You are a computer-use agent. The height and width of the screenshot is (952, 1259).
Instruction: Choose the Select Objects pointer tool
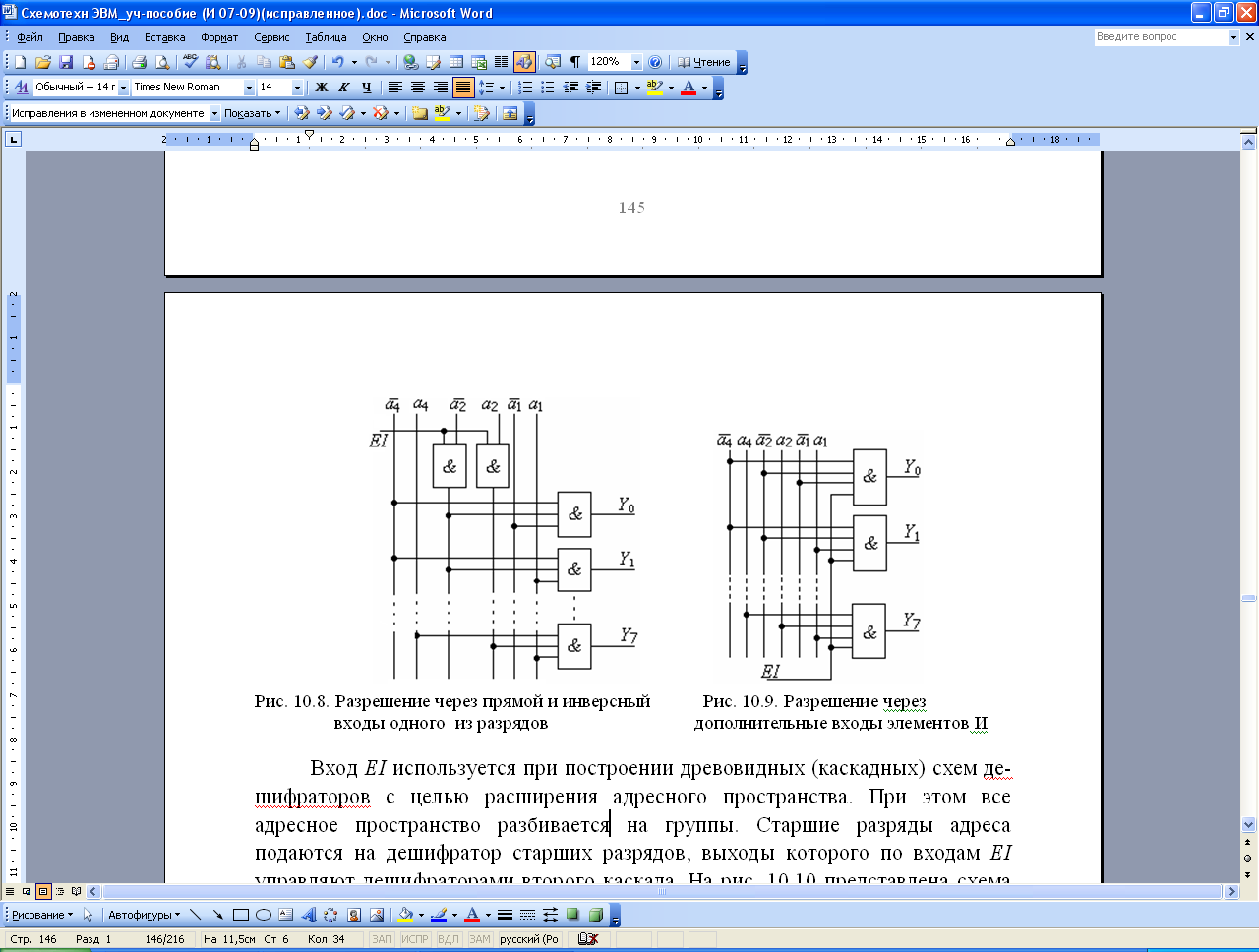click(88, 915)
